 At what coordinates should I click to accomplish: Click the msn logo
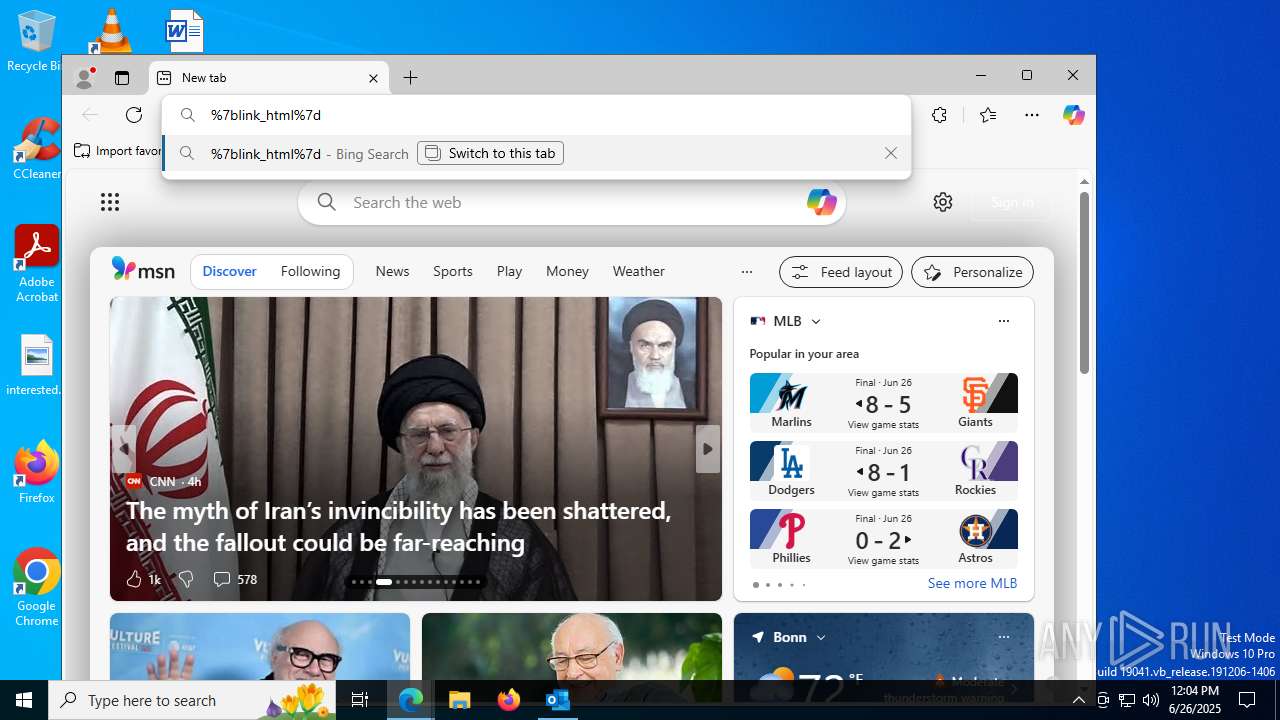[x=143, y=270]
